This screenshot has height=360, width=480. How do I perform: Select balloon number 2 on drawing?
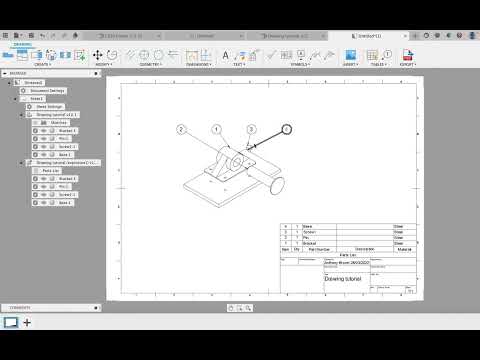[x=181, y=129]
